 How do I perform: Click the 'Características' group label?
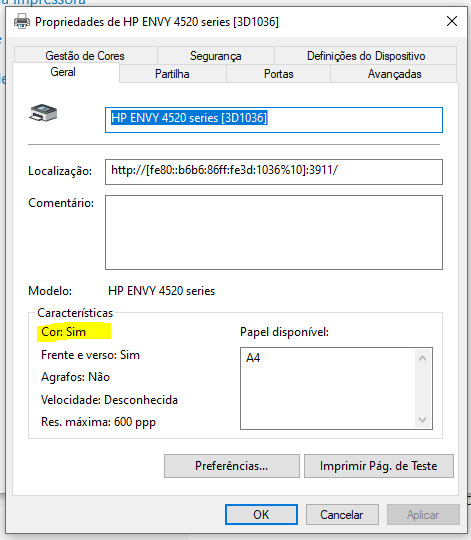(75, 313)
